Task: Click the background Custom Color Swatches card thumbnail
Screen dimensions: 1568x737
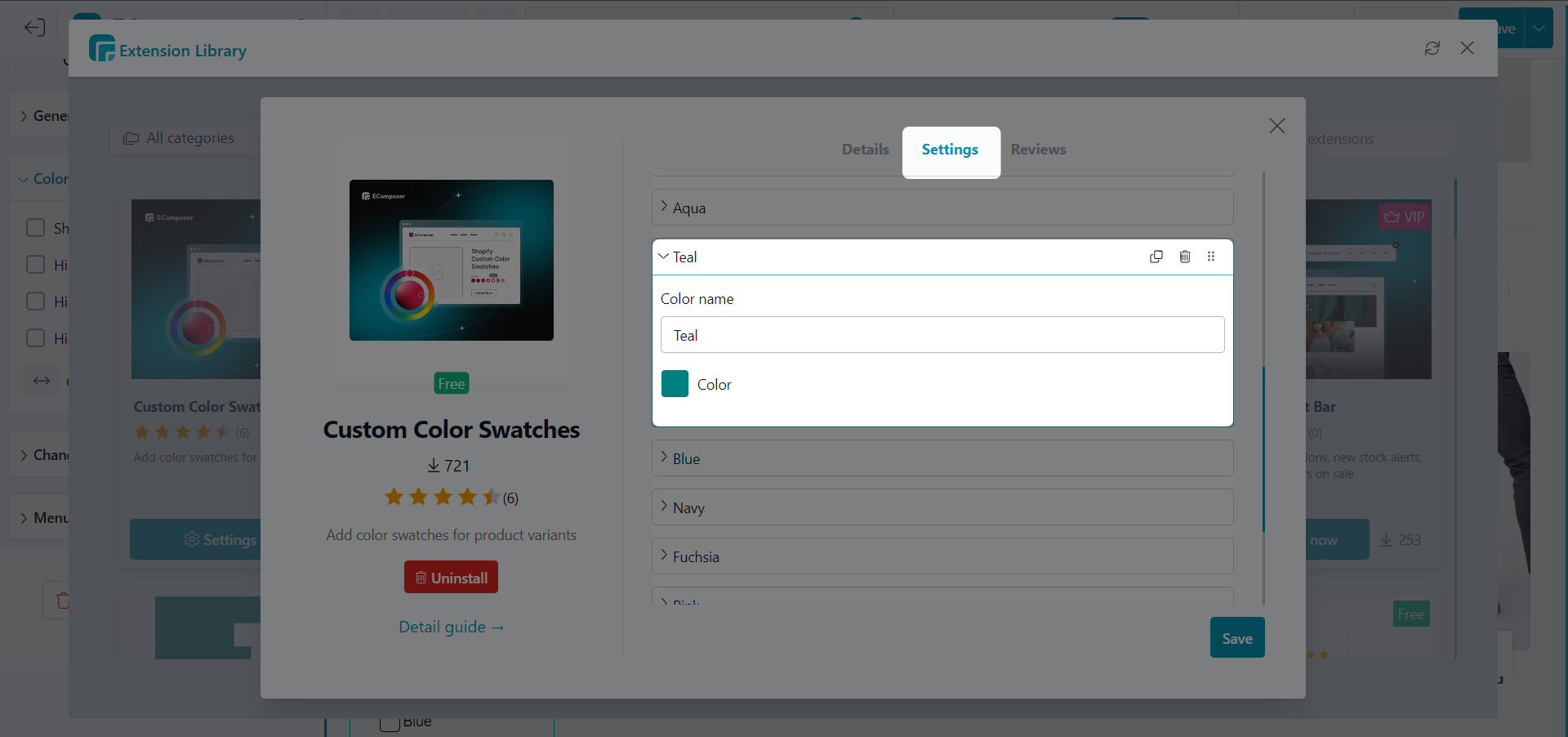Action: [196, 289]
